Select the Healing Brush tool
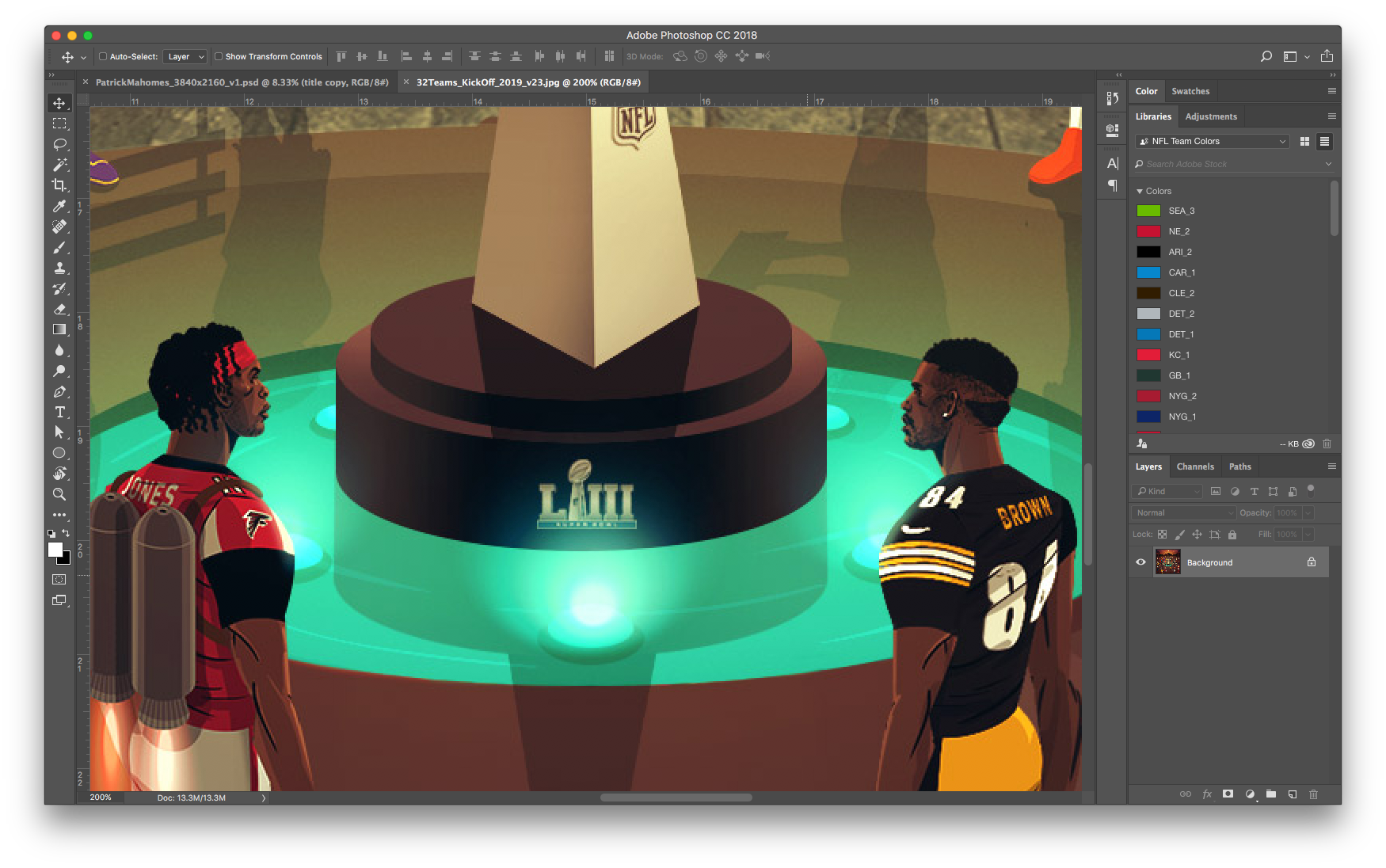The height and width of the screenshot is (868, 1386). (x=59, y=227)
